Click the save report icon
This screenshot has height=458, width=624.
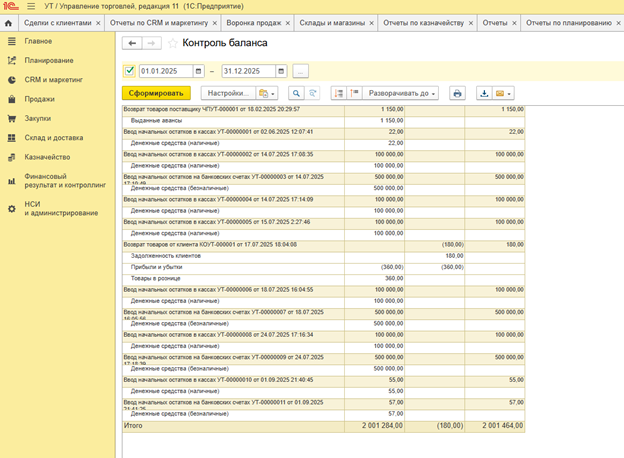(485, 93)
